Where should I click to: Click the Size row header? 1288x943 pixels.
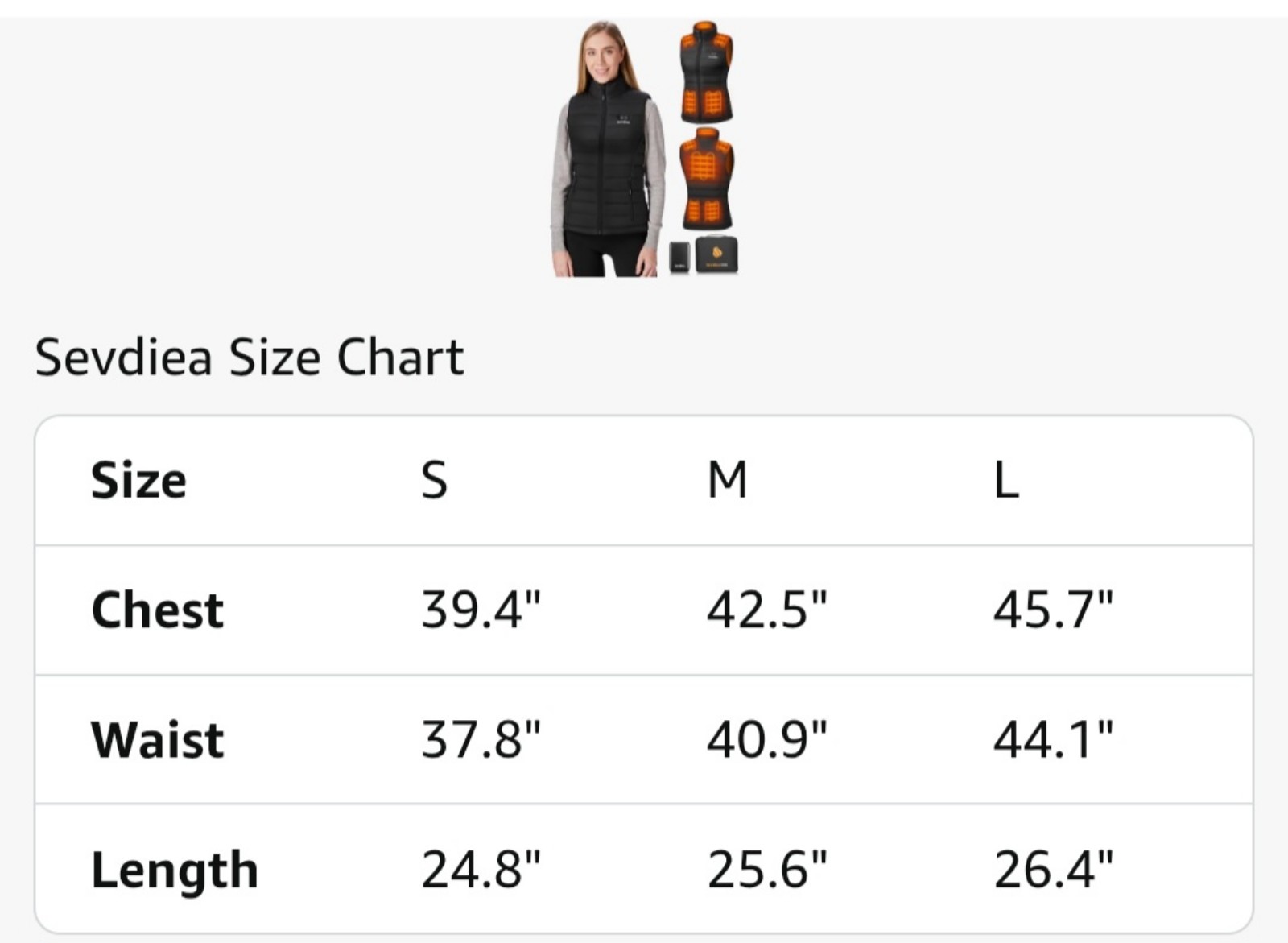[138, 481]
